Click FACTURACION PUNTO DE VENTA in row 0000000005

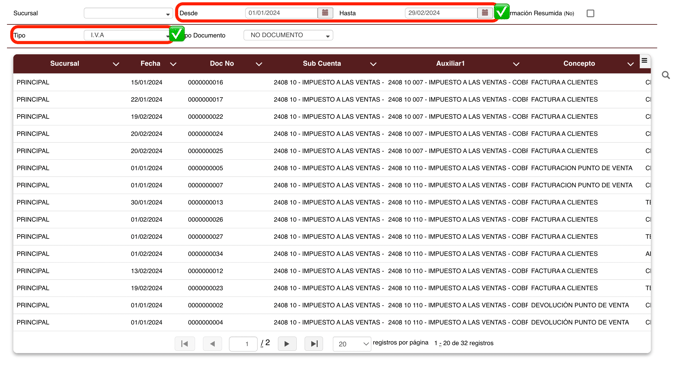point(582,168)
